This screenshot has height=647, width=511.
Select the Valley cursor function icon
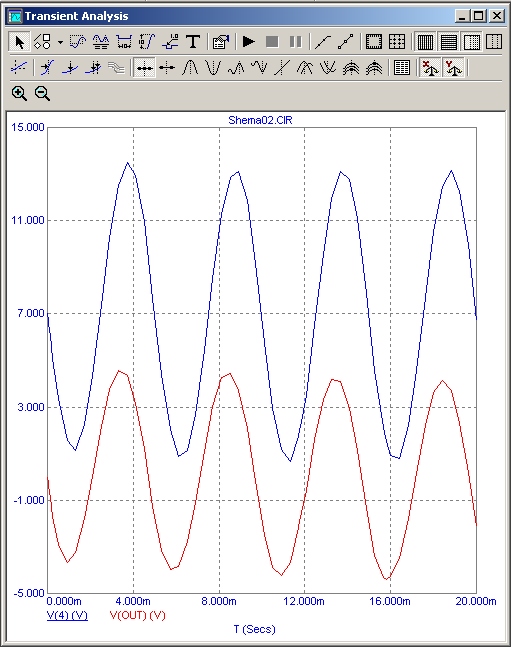tap(213, 67)
